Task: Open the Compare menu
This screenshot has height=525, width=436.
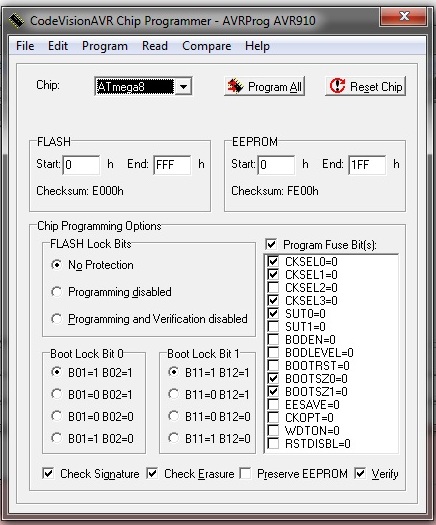Action: pos(207,46)
